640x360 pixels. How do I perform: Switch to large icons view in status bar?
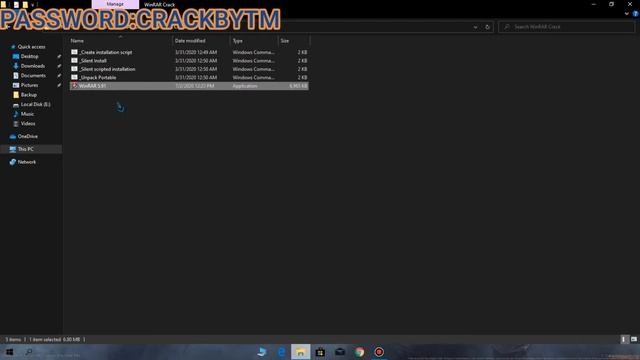[x=633, y=339]
